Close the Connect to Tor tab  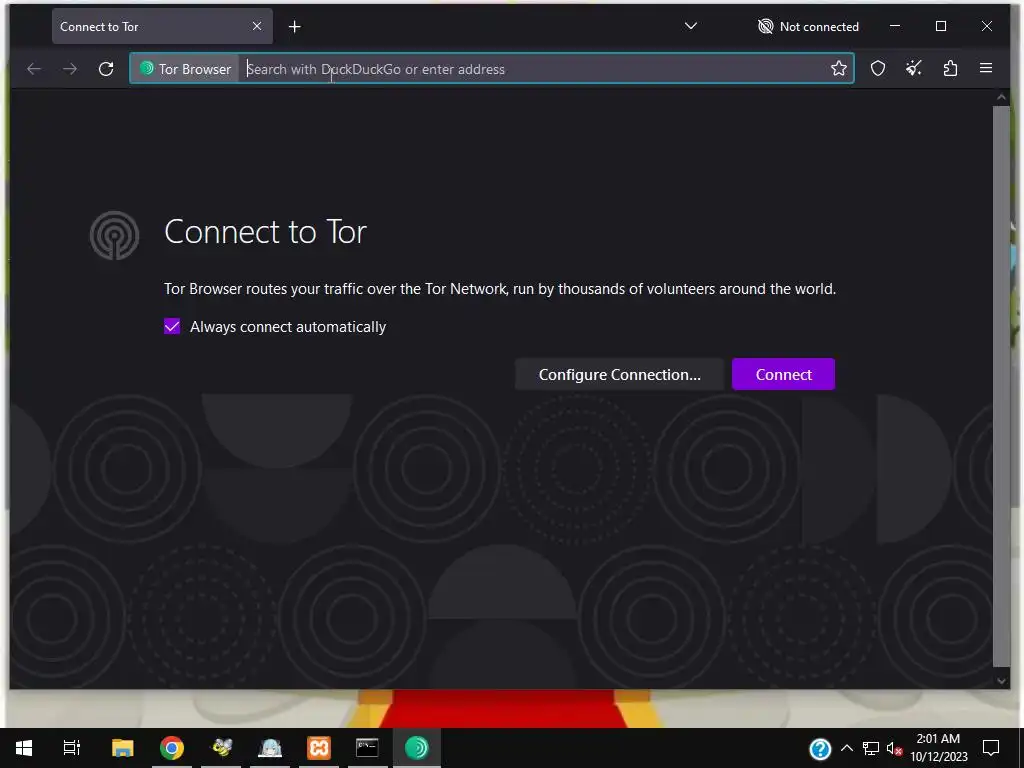coord(257,26)
